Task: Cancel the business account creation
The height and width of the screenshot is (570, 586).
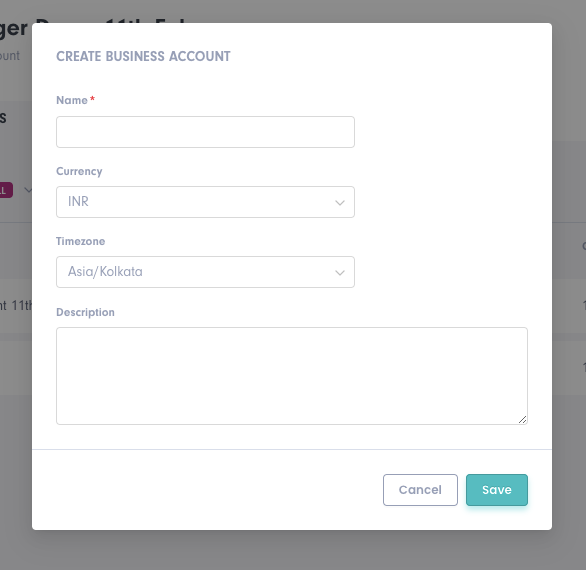Action: coord(420,490)
